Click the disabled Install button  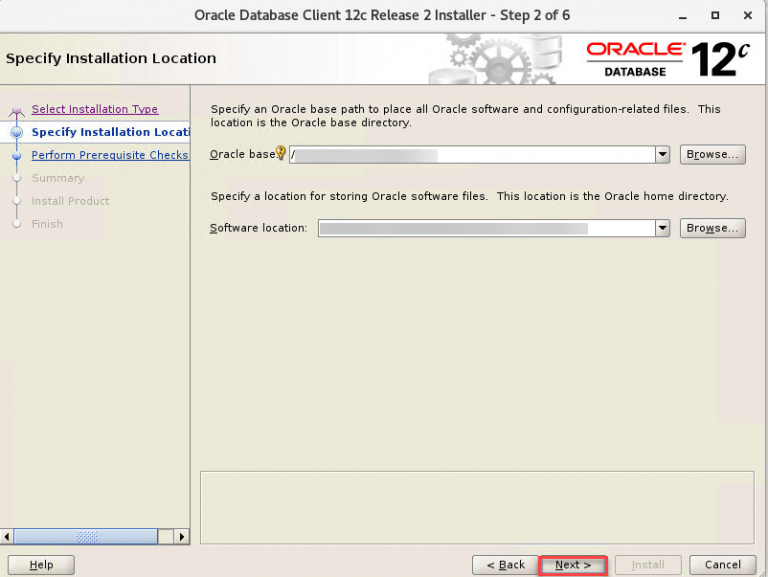(x=648, y=565)
